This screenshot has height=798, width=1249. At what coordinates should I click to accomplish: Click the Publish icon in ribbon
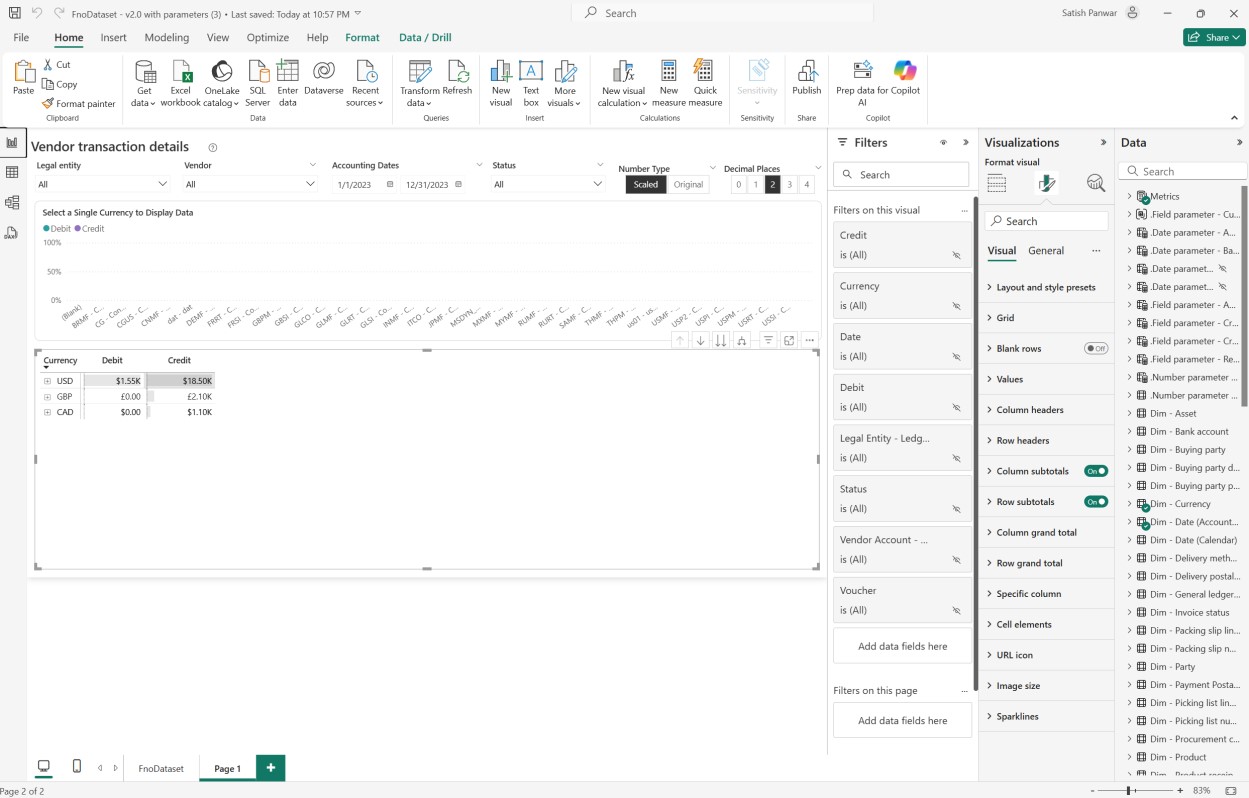(806, 72)
